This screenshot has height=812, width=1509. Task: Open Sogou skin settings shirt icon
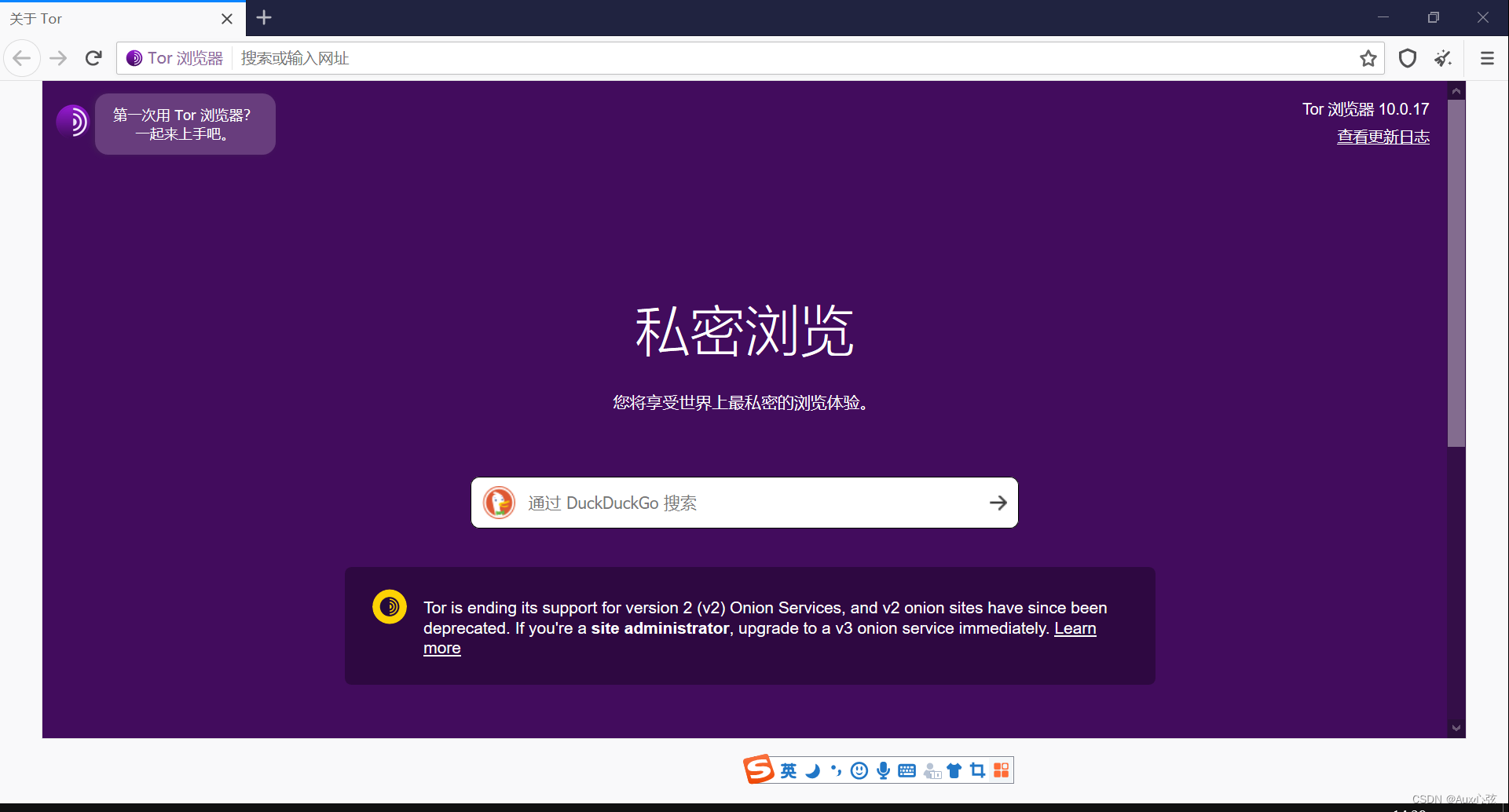click(954, 770)
